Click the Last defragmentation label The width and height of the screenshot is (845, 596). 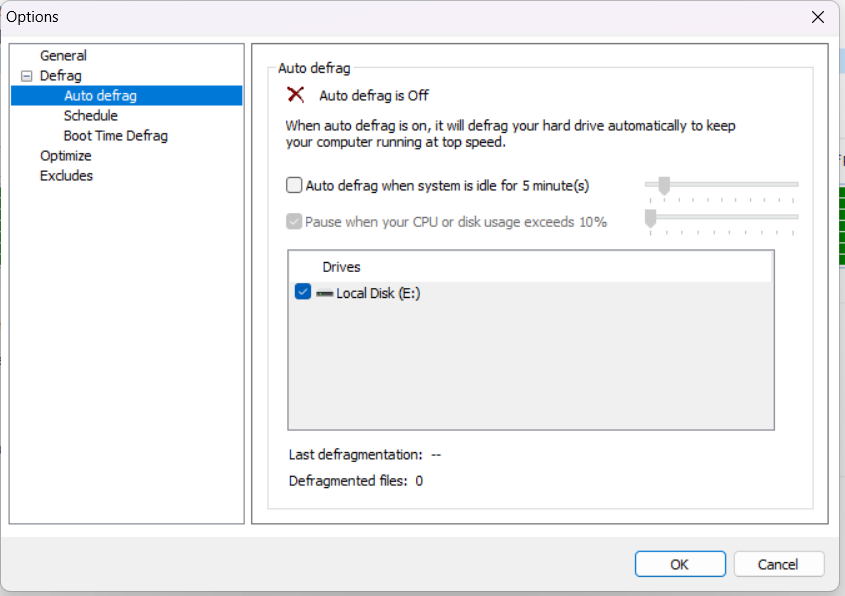[x=355, y=455]
